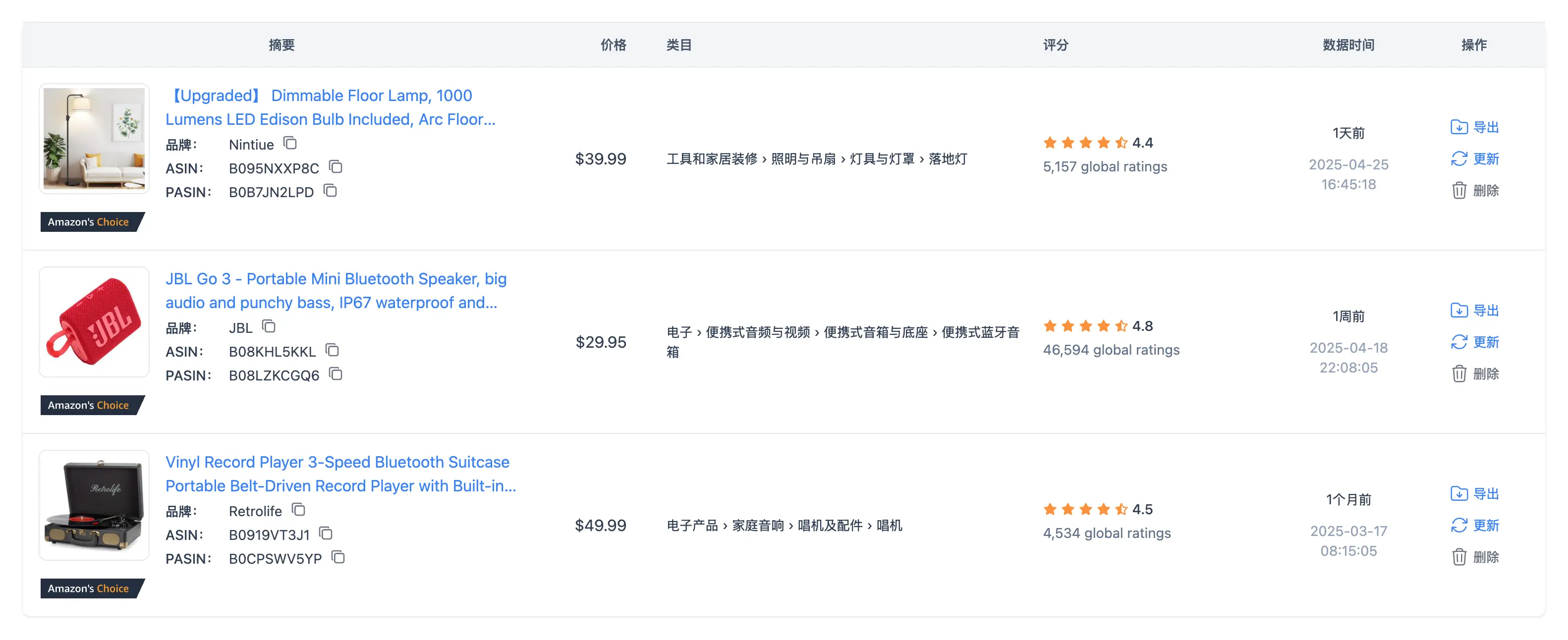The width and height of the screenshot is (1568, 640).
Task: Update the JBL Go 3 data
Action: coord(1474,342)
